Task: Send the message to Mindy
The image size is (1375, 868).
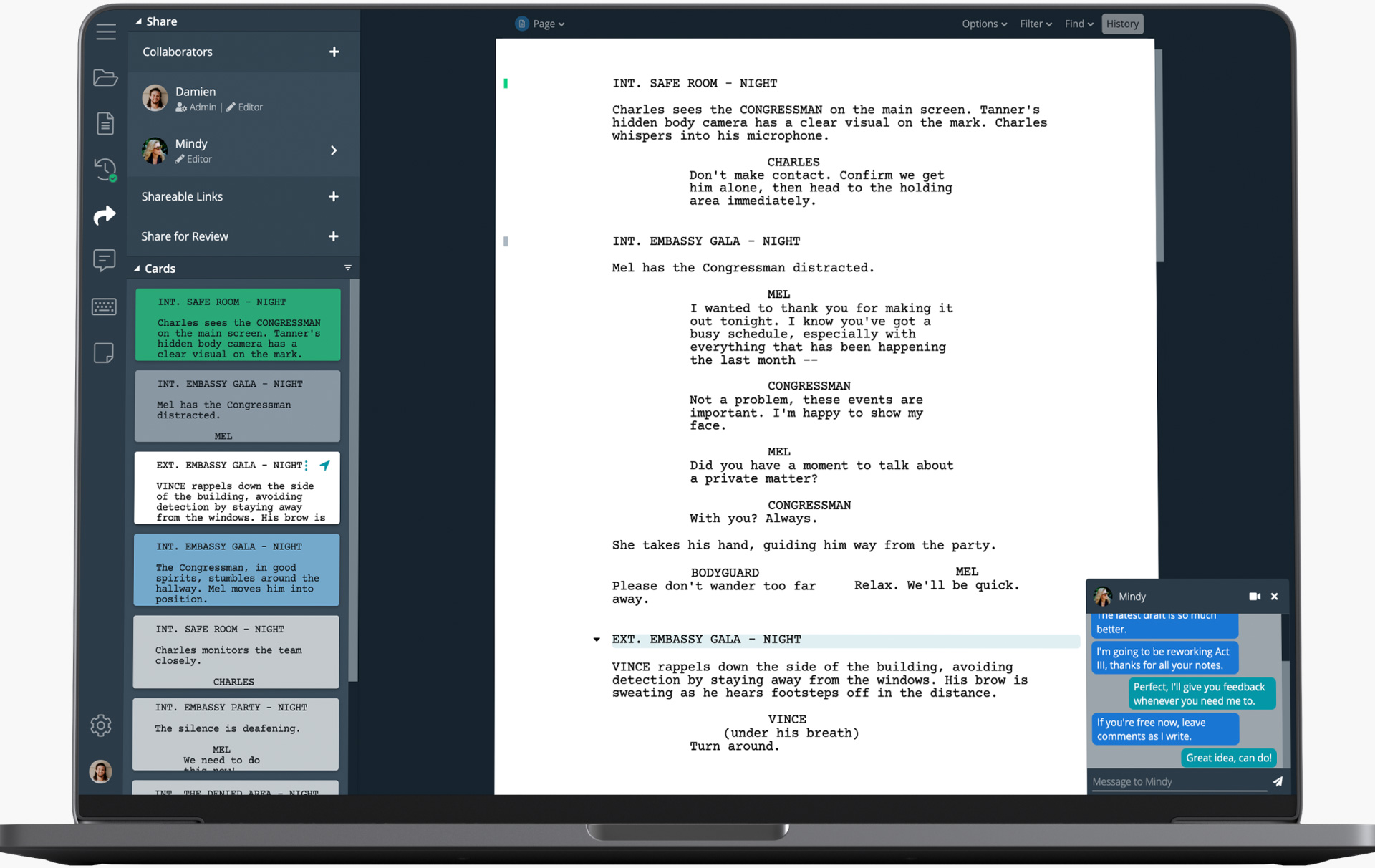Action: coord(1278,781)
